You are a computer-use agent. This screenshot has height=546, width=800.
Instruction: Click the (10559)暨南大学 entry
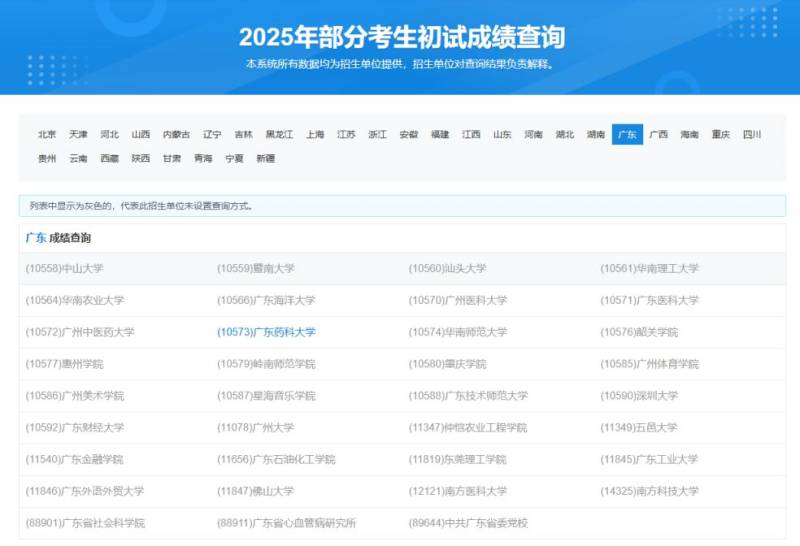point(256,268)
